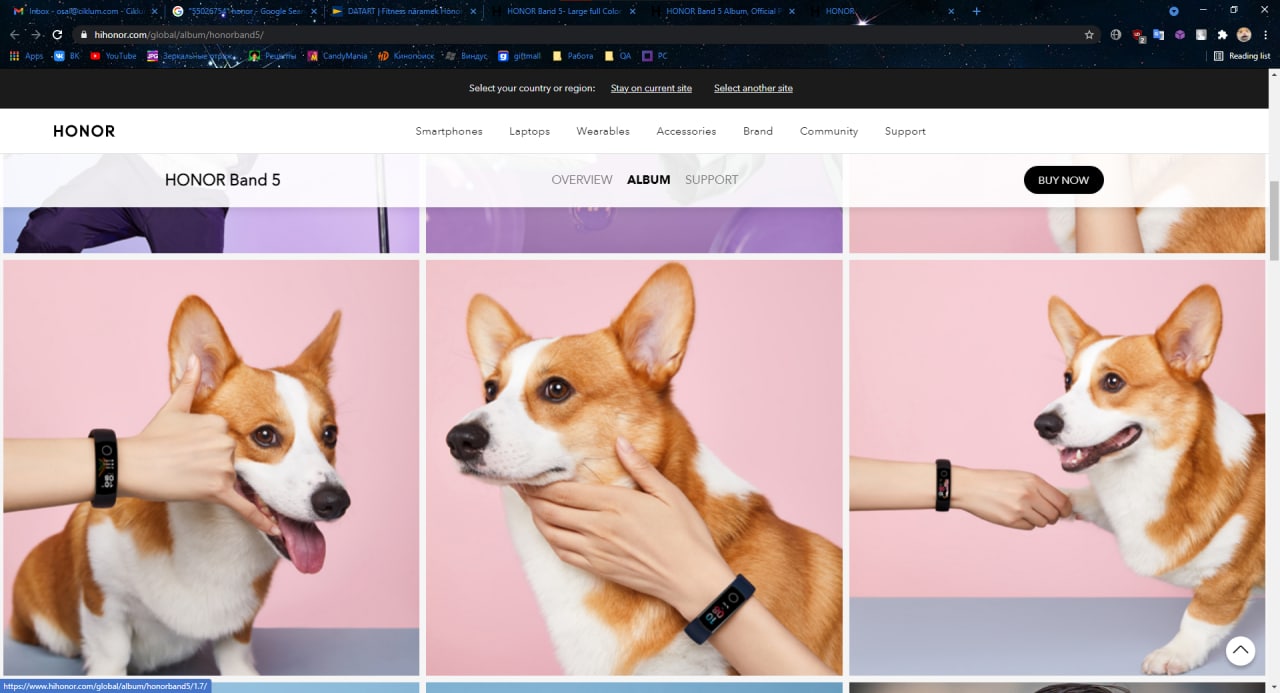1280x693 pixels.
Task: Open the PC bookmark
Action: tap(655, 56)
